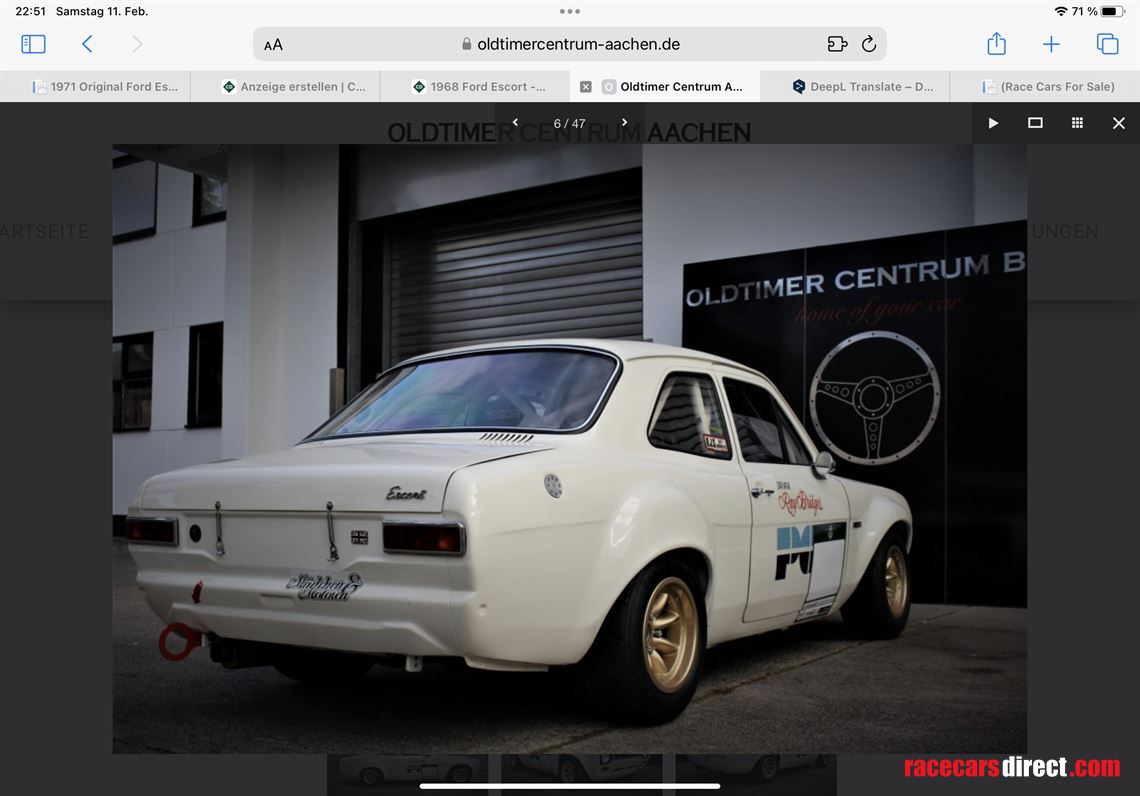This screenshot has width=1140, height=796.
Task: Open the AA reader view menu
Action: [273, 45]
